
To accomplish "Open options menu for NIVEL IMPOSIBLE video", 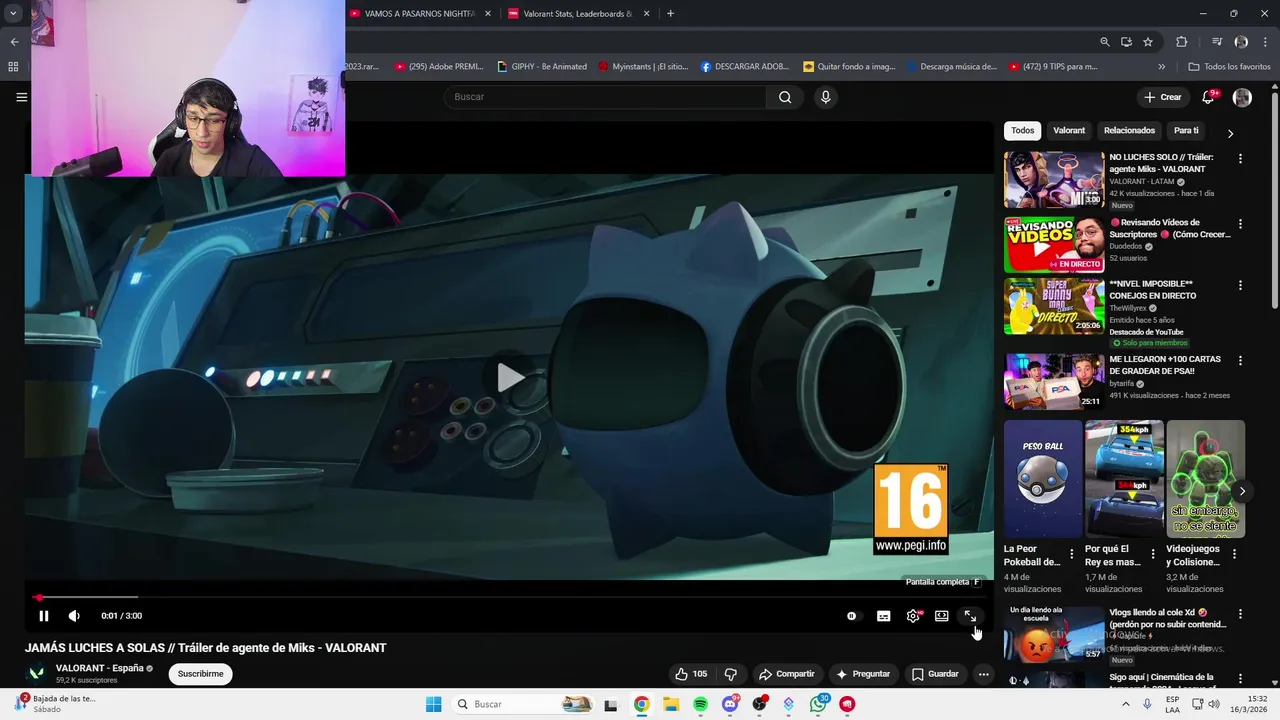I will coord(1240,285).
